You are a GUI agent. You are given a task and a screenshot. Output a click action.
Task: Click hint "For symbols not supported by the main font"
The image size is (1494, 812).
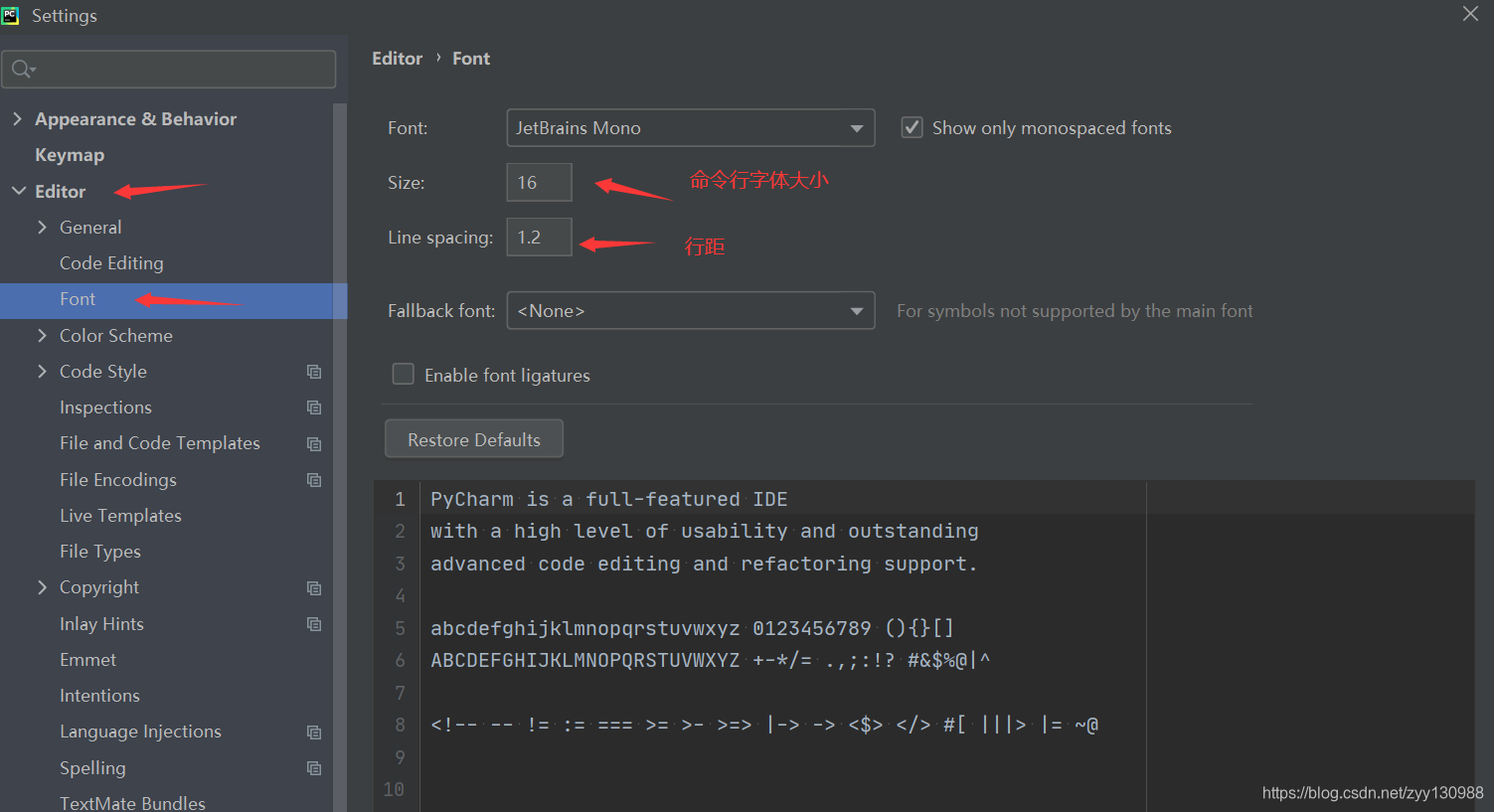point(1075,311)
